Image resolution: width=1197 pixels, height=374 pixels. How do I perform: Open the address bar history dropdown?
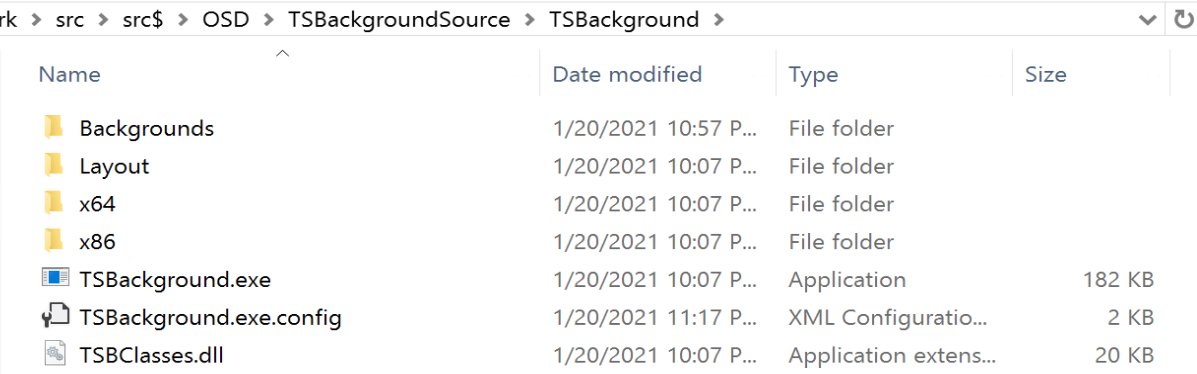(x=1147, y=21)
